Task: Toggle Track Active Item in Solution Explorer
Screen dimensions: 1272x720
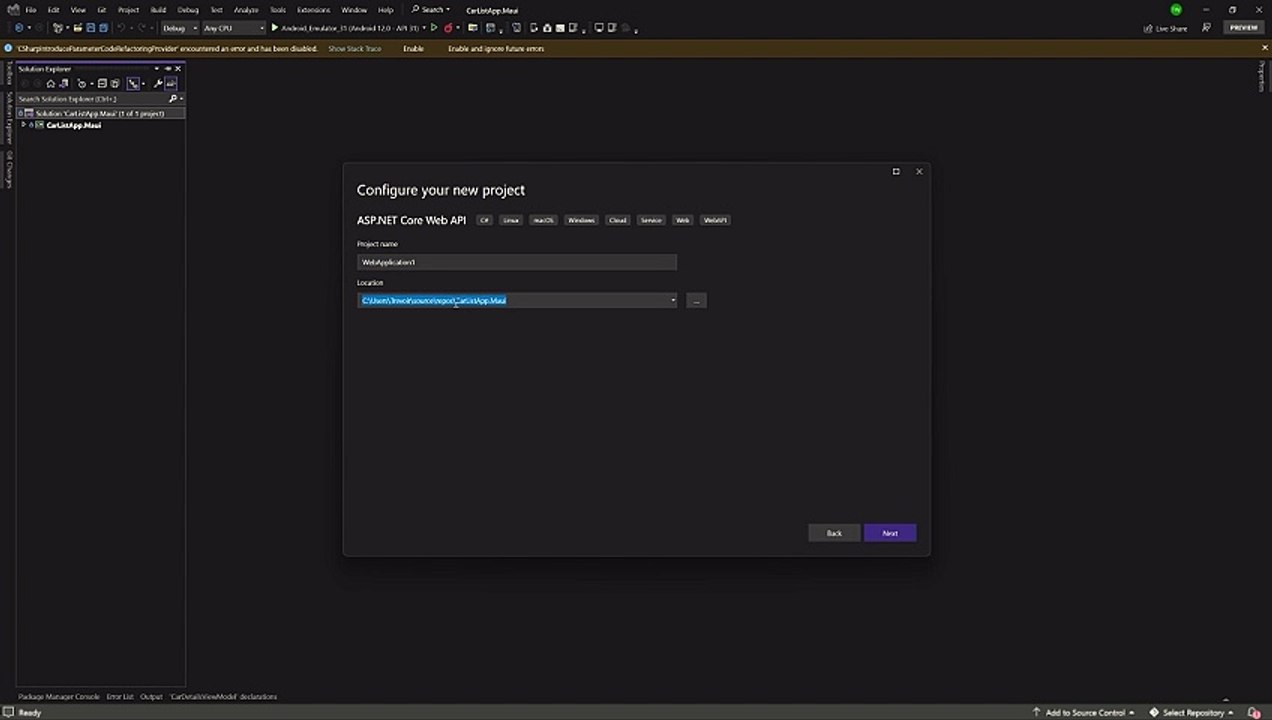Action: [x=133, y=84]
